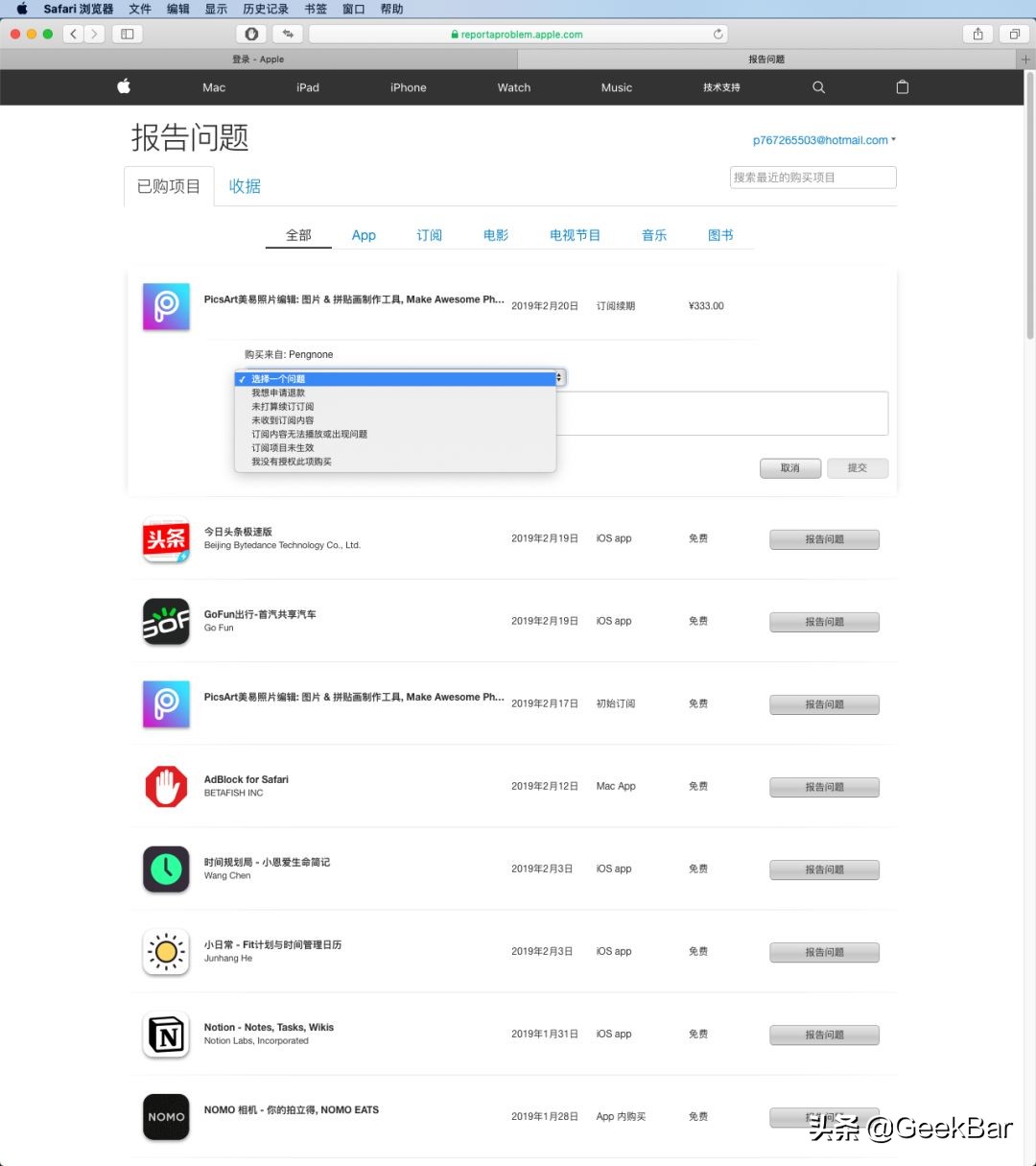The height and width of the screenshot is (1166, 1036).
Task: Click 报告问题 next to Notion
Action: 823,1035
